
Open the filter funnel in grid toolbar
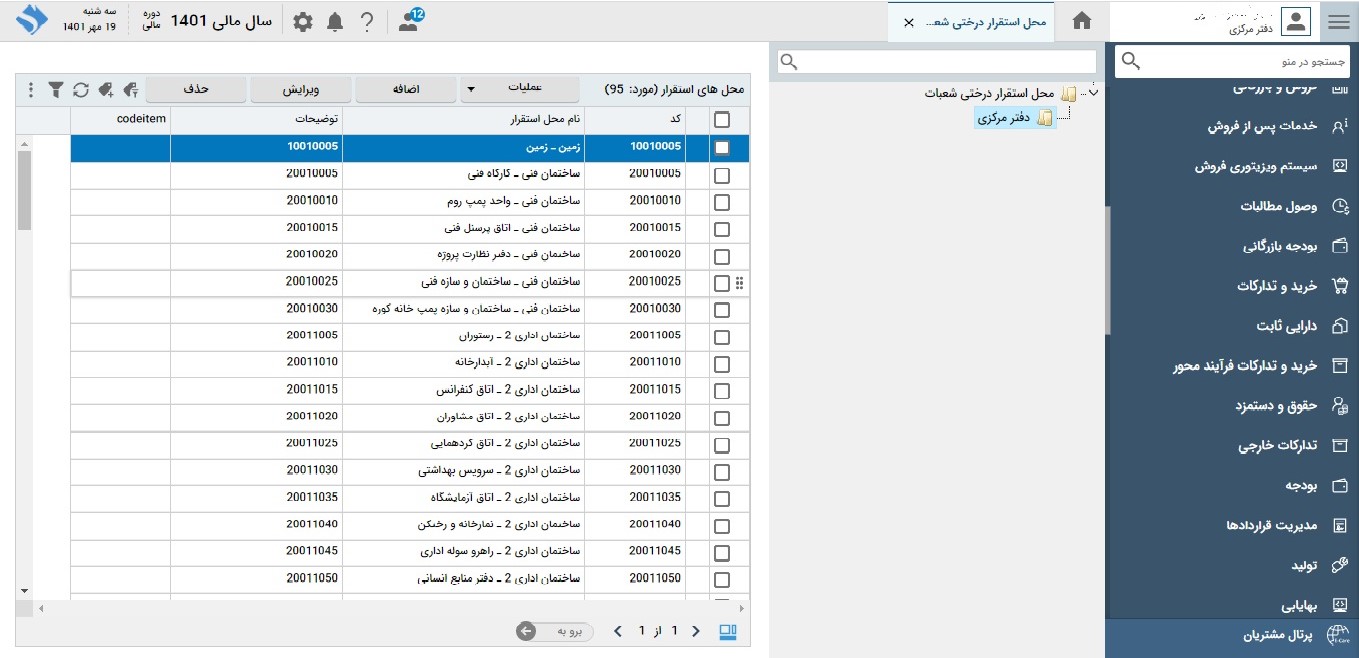pos(56,90)
